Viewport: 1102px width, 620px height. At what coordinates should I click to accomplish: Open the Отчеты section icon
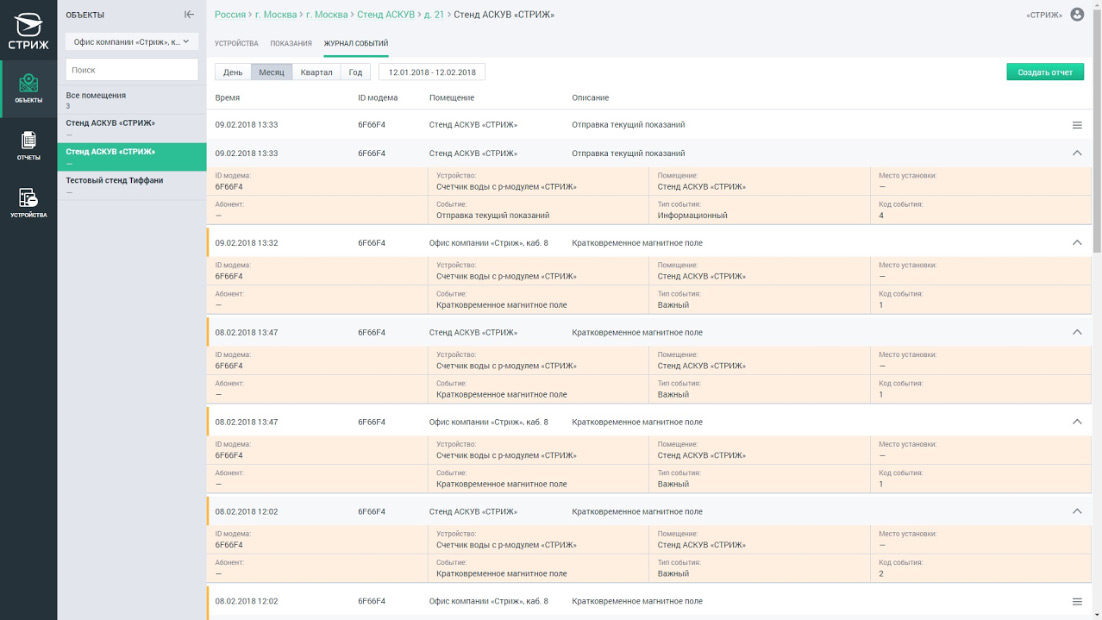pyautogui.click(x=28, y=146)
